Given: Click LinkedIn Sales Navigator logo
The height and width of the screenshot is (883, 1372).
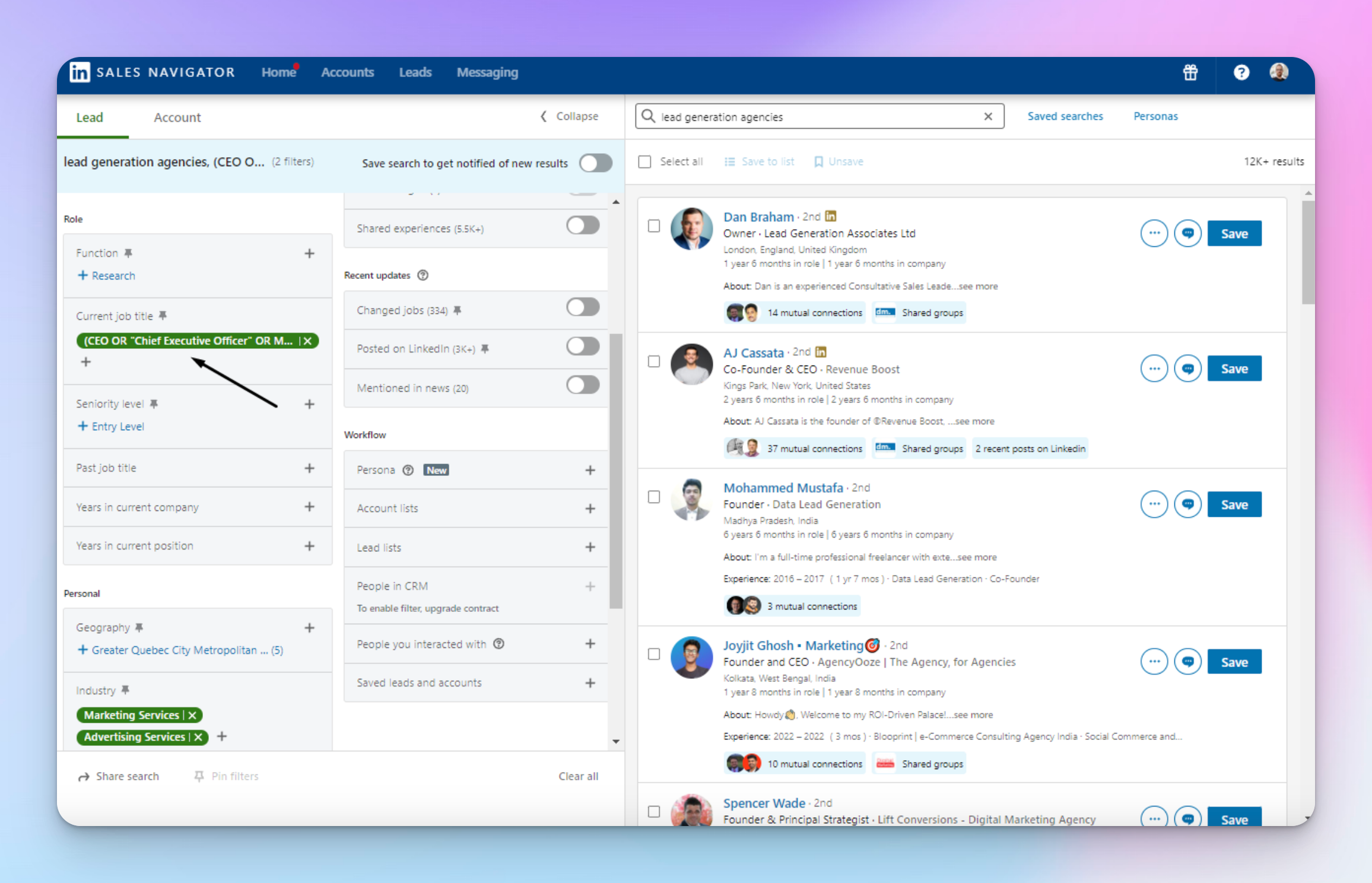Looking at the screenshot, I should pos(80,72).
